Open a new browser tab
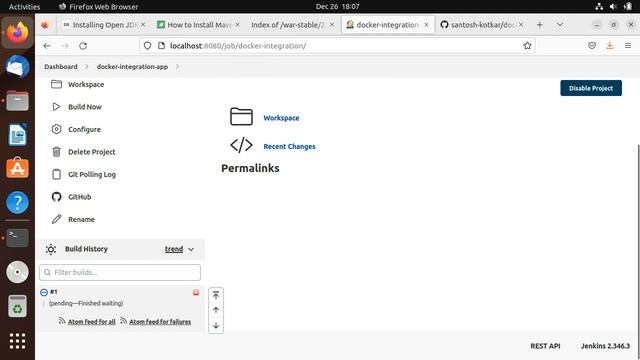The width and height of the screenshot is (640, 360). pos(540,25)
